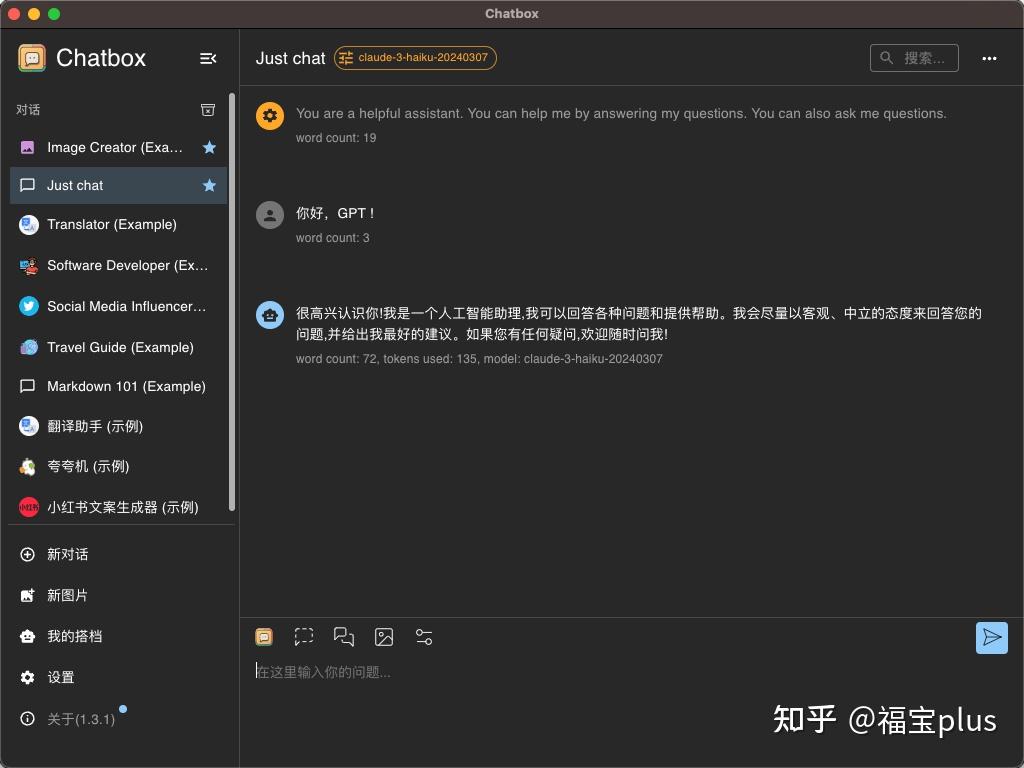Viewport: 1024px width, 768px height.
Task: Collapse the sidebar with the menu icon
Action: point(208,58)
